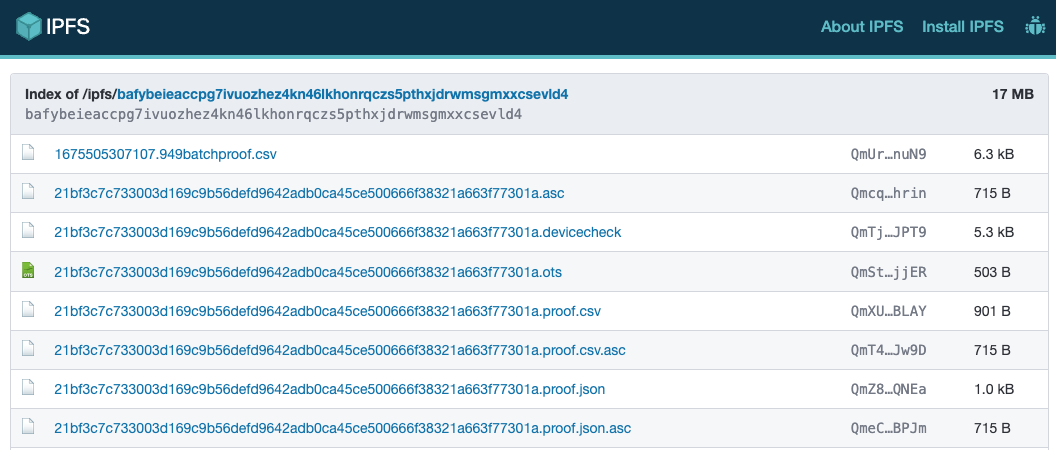Click the QmZ8…QNEa hash link
The height and width of the screenshot is (450, 1056).
click(x=888, y=388)
